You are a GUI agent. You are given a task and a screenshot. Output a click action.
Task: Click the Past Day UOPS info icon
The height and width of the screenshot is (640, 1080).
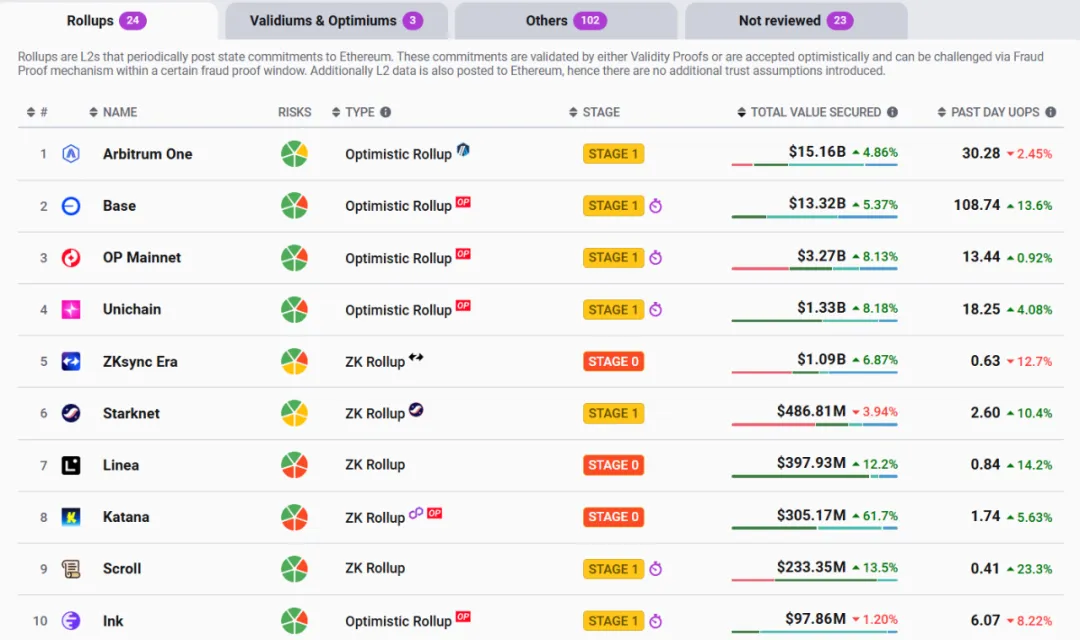1050,113
